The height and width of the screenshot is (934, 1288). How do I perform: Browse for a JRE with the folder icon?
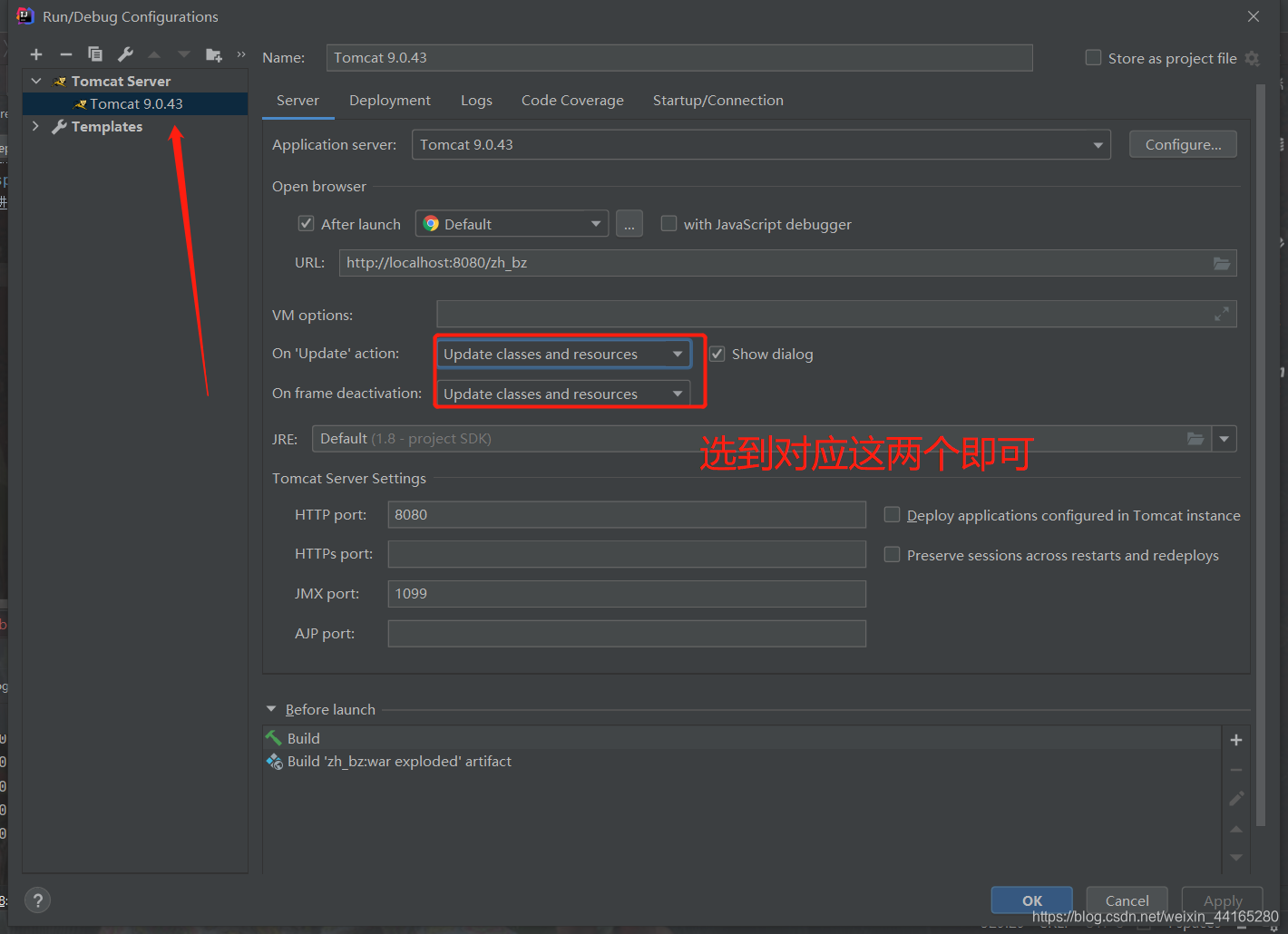(1195, 439)
